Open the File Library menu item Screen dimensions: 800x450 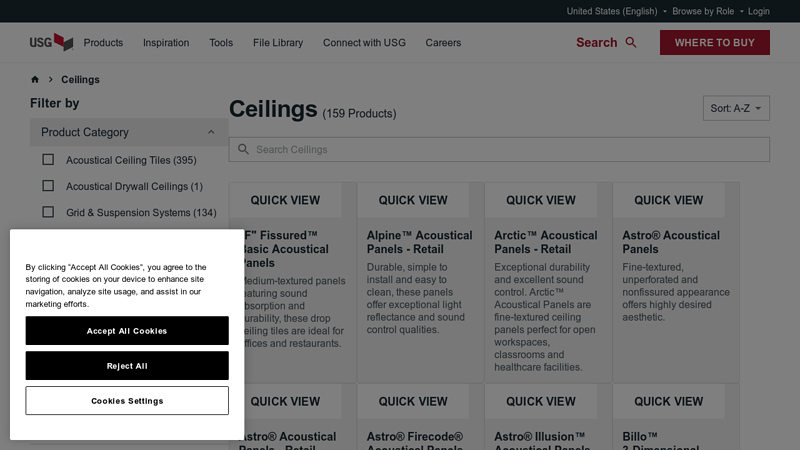coord(278,43)
